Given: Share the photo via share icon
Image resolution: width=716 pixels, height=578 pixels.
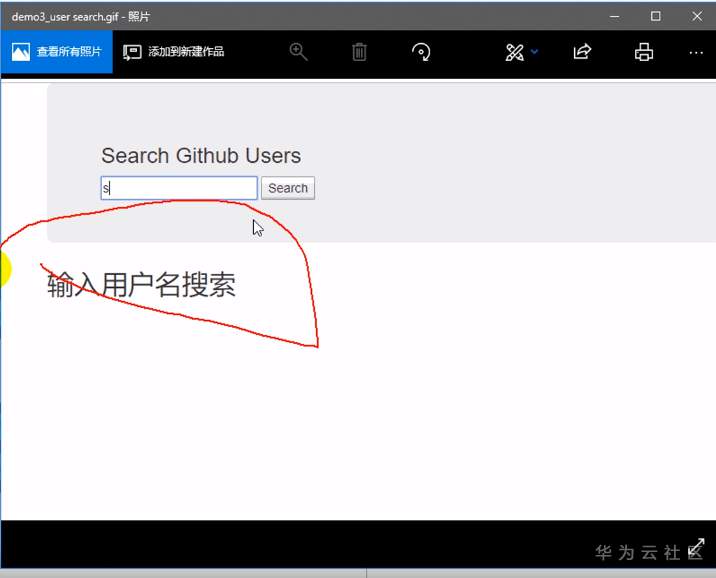Looking at the screenshot, I should (582, 52).
